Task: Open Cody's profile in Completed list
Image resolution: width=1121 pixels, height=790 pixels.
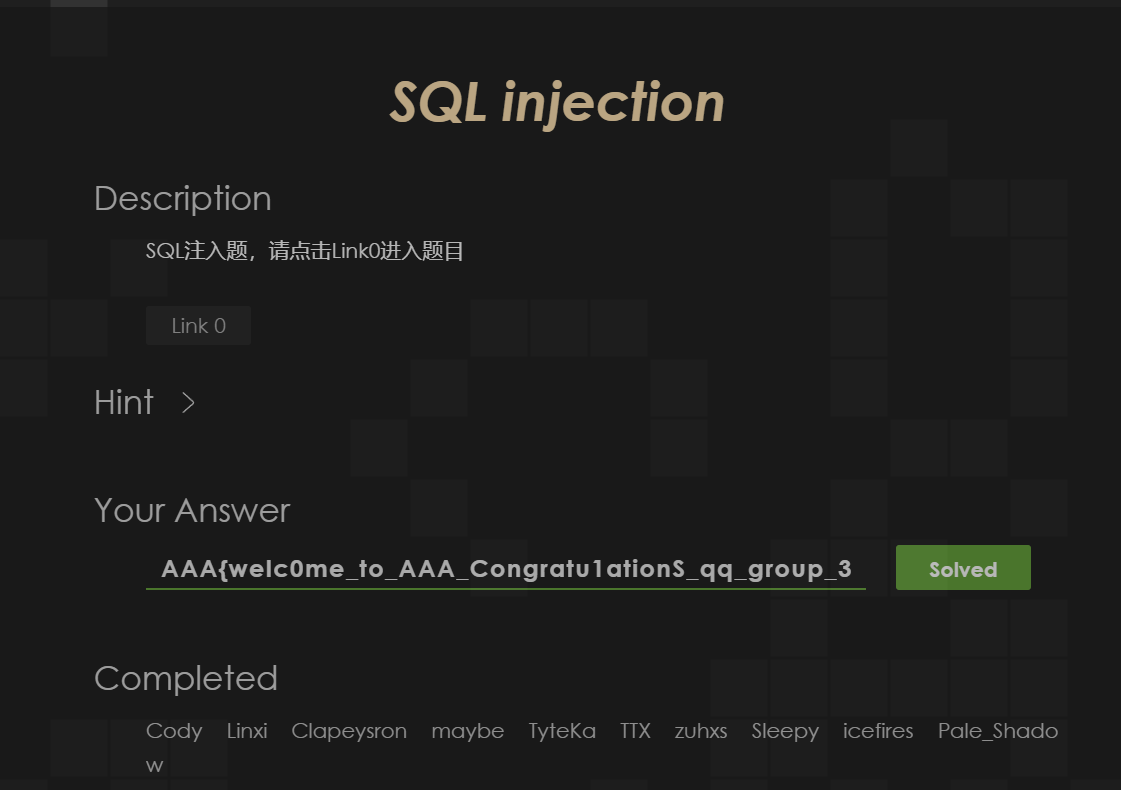Action: tap(174, 731)
